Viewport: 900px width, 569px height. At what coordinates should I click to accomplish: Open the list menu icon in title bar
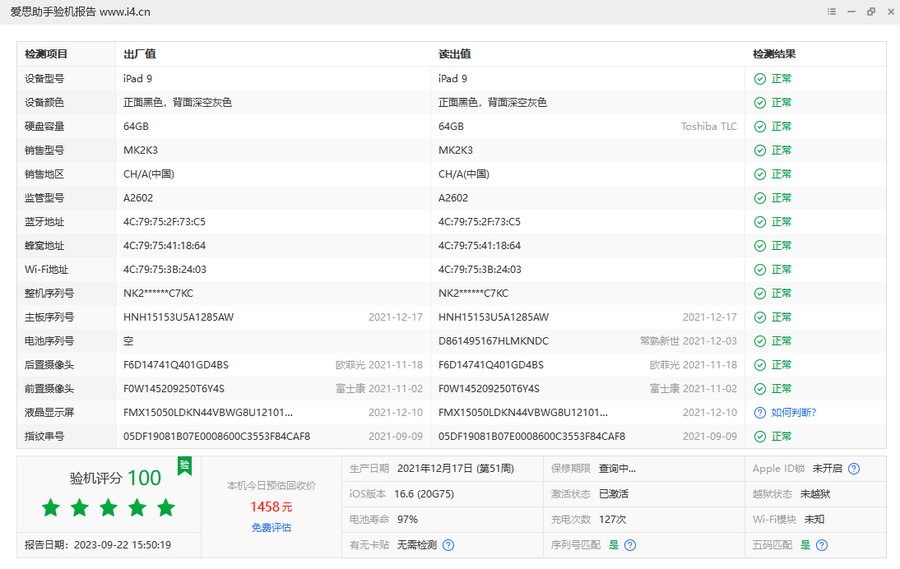click(831, 11)
